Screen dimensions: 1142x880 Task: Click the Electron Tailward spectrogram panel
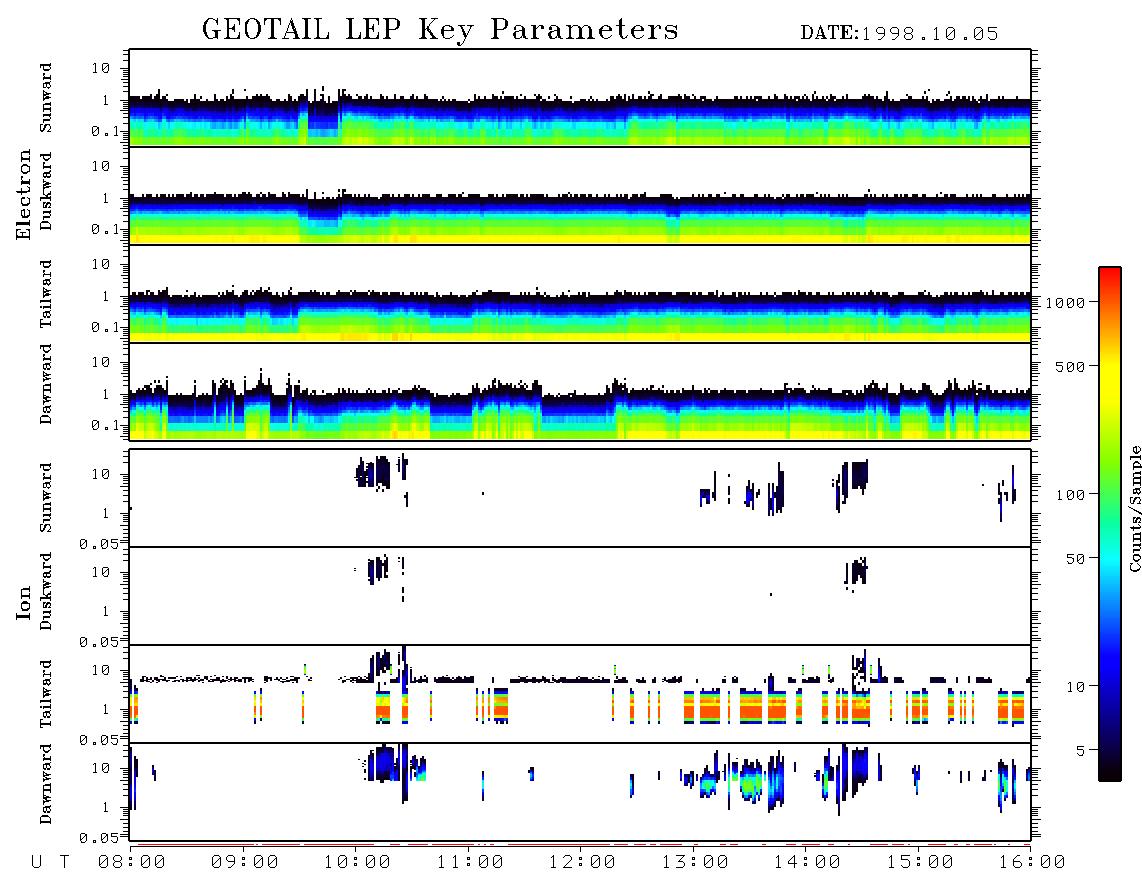[580, 294]
